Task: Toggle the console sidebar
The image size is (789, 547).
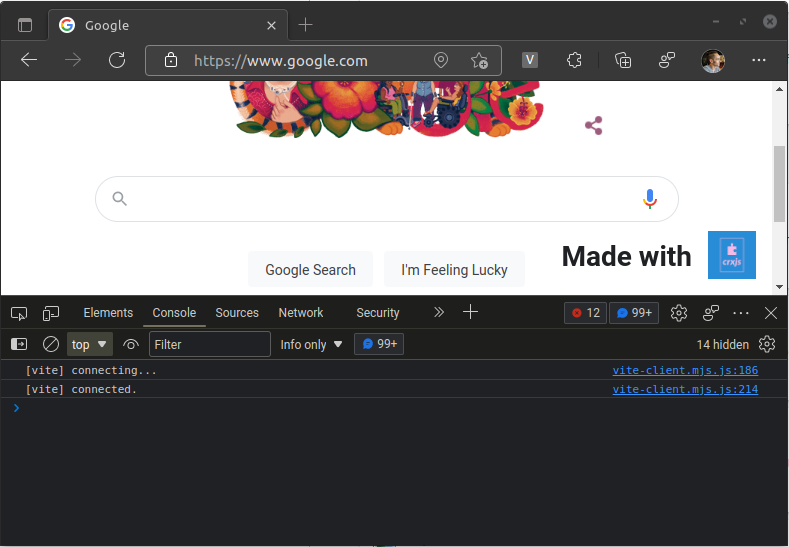Action: tap(19, 344)
